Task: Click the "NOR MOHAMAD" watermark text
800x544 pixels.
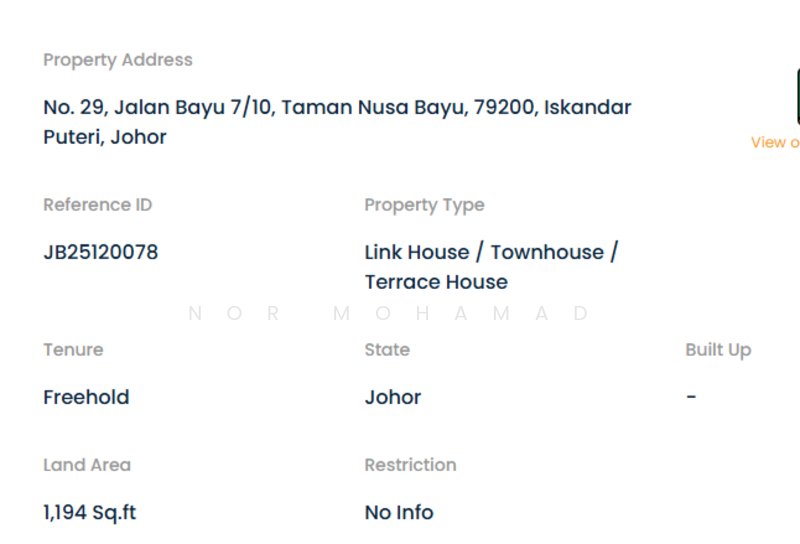Action: [389, 313]
